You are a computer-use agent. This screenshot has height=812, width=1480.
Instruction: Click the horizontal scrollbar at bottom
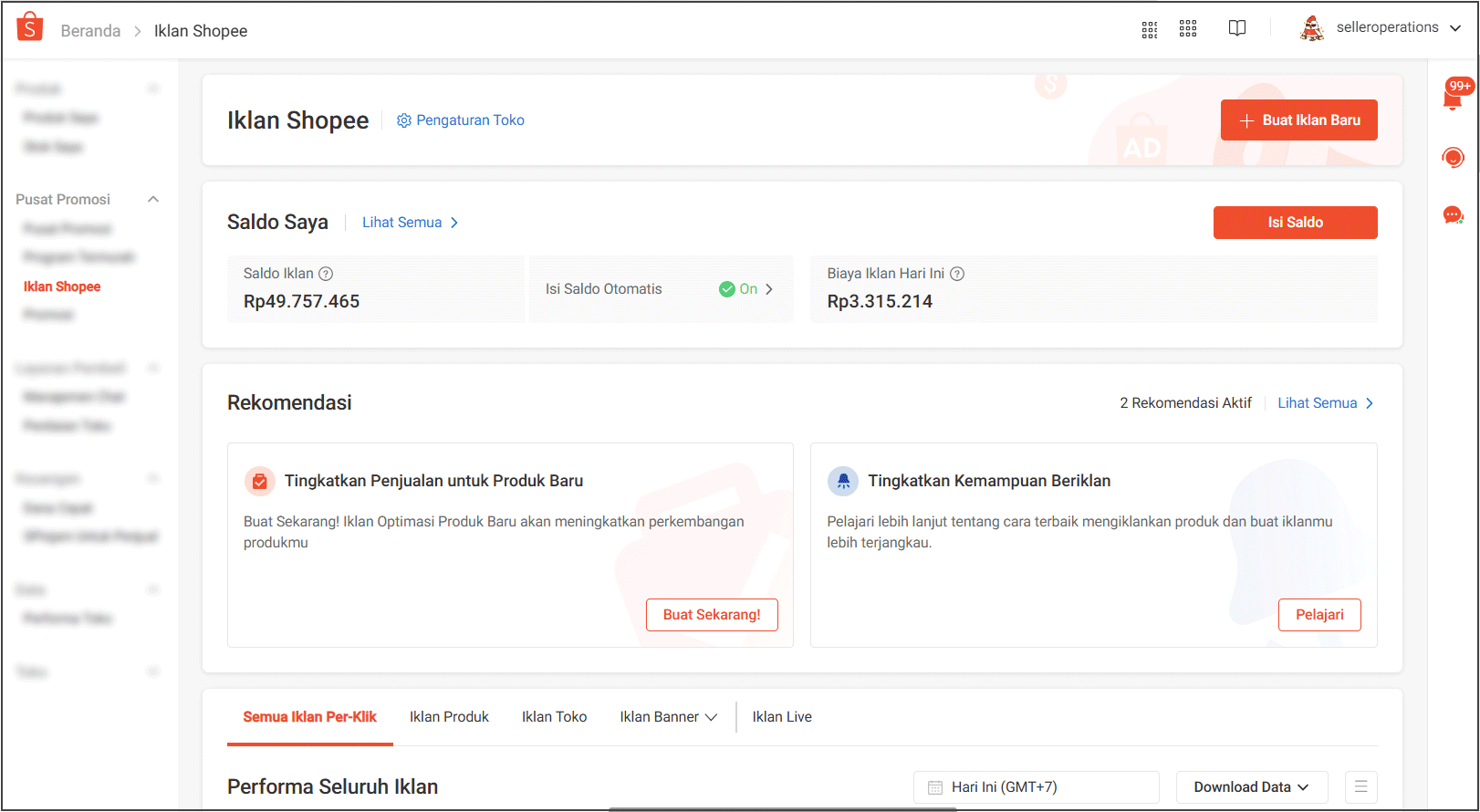782,809
